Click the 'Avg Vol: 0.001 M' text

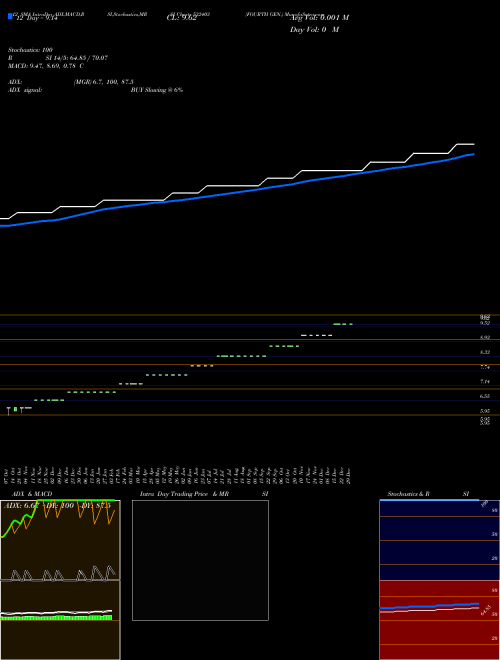319,18
